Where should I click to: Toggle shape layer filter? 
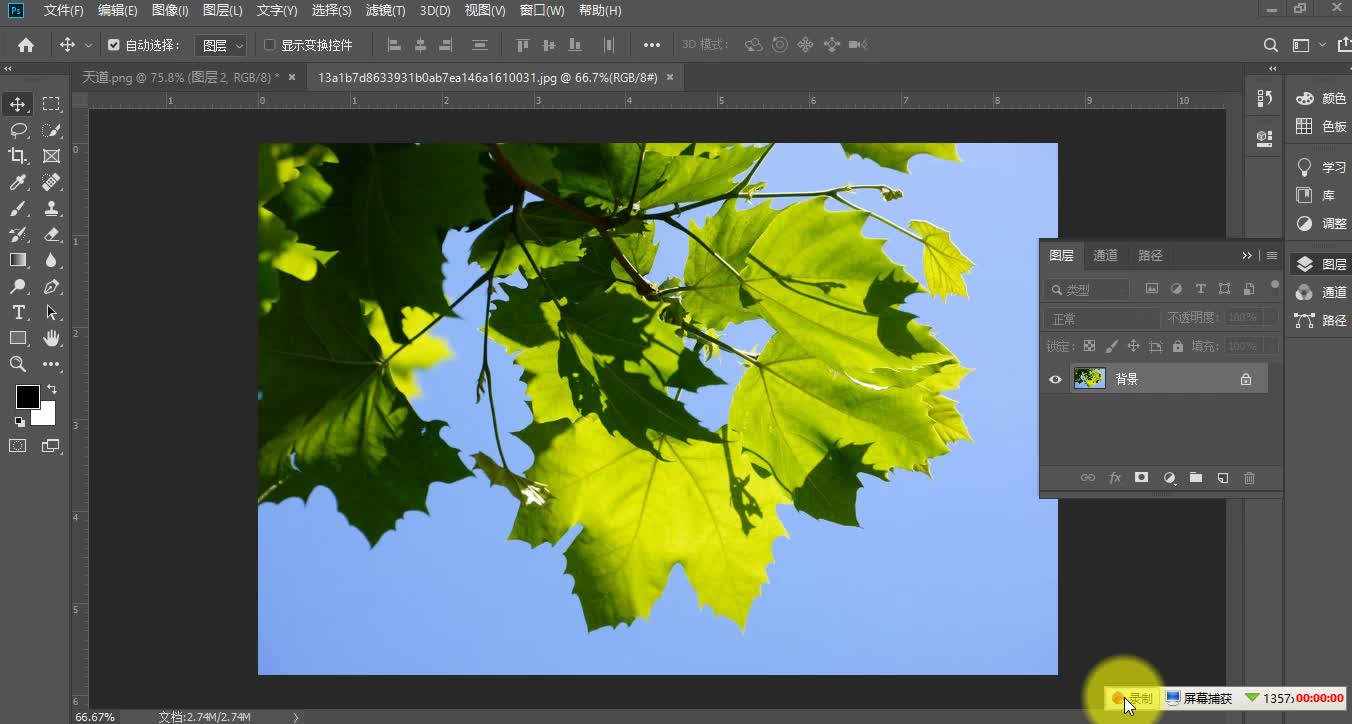pyautogui.click(x=1225, y=289)
